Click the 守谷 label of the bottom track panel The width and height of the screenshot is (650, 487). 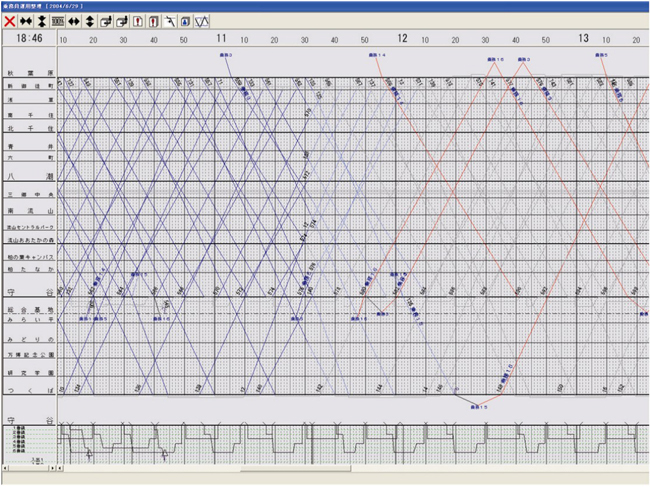tap(30, 420)
